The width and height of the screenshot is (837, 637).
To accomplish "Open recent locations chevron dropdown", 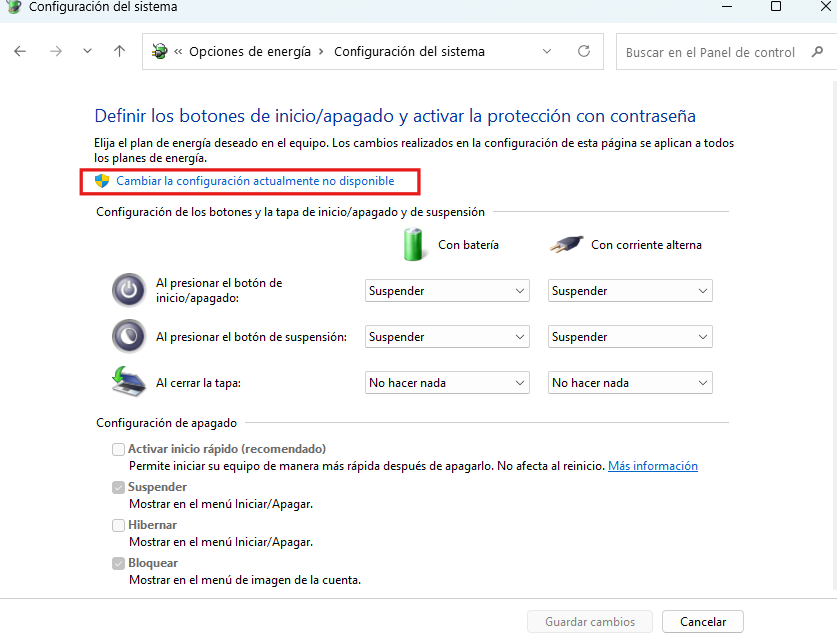I will (x=87, y=52).
